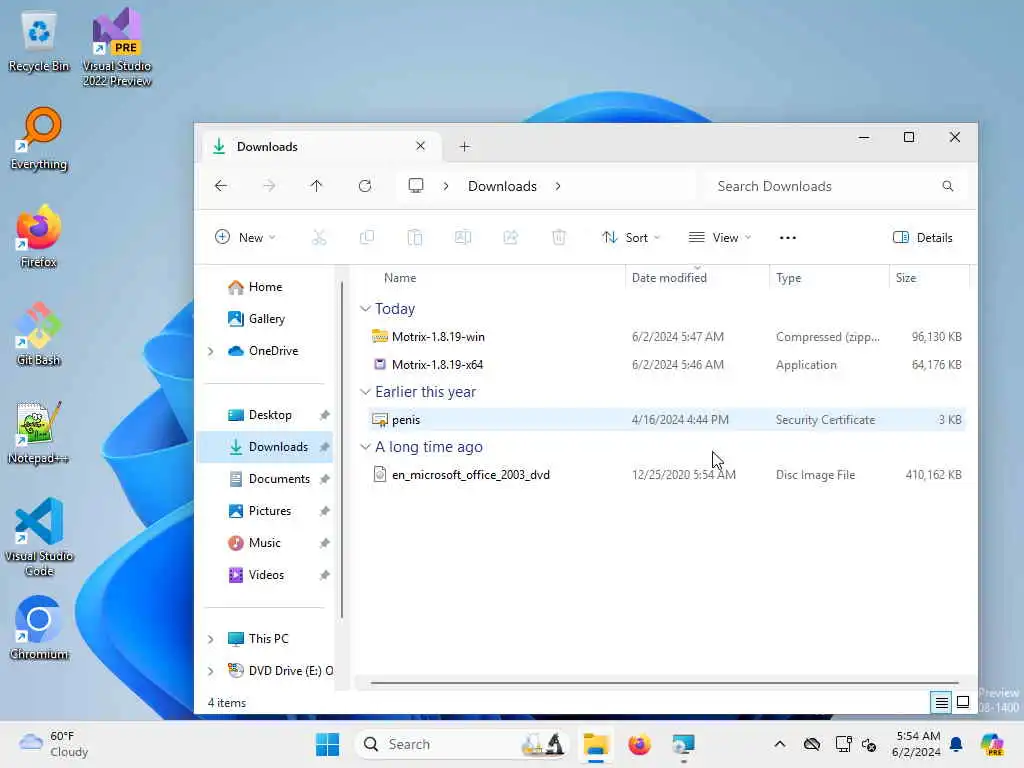Click the taskbar Search box
This screenshot has width=1024, height=768.
pyautogui.click(x=462, y=744)
